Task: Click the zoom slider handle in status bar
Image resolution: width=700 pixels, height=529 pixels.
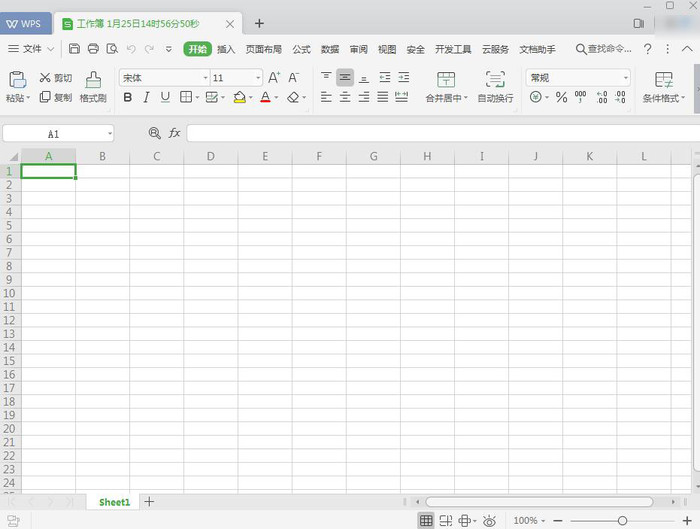Action: point(622,521)
